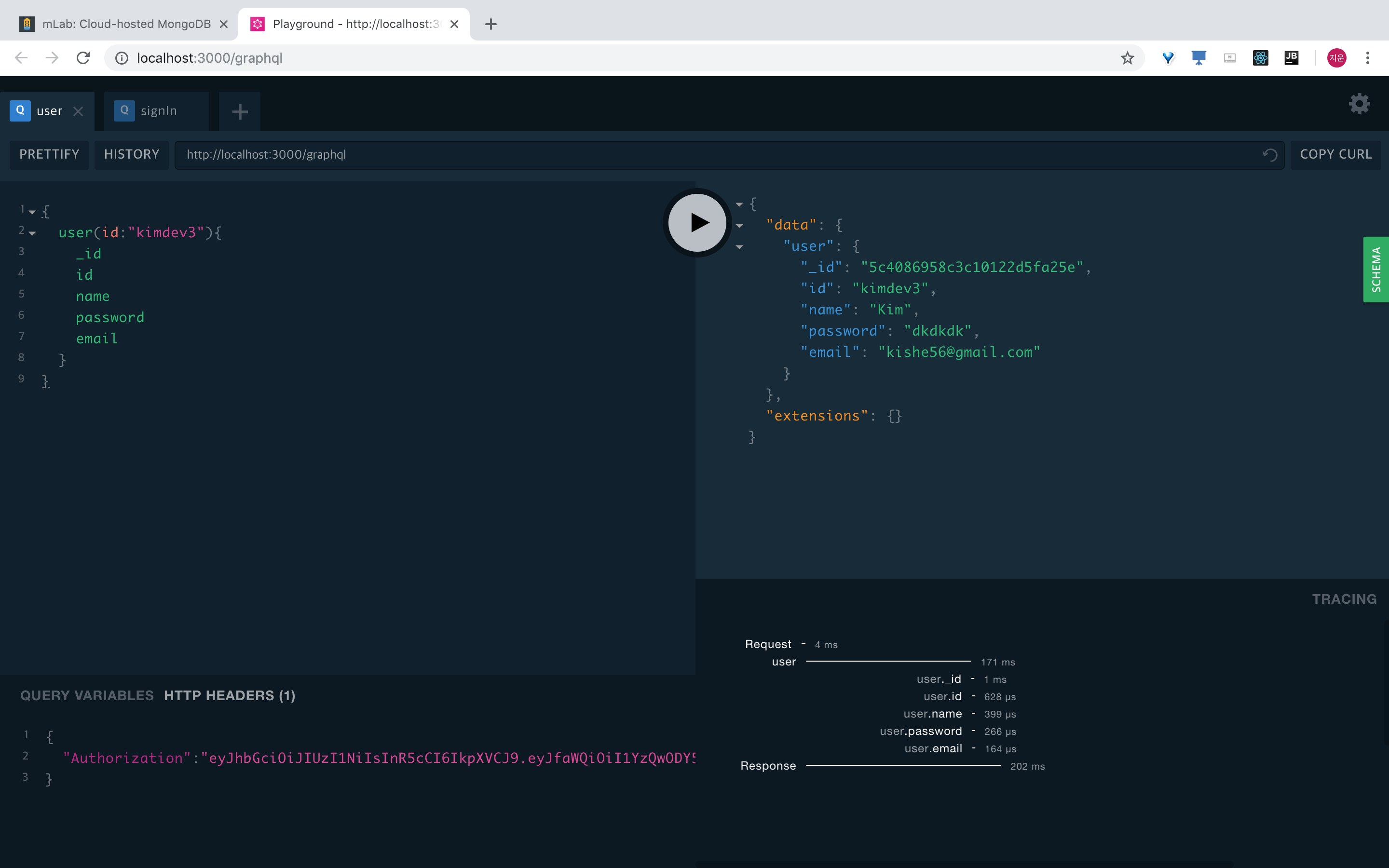Go back in browser history
Image resolution: width=1389 pixels, height=868 pixels.
point(21,58)
